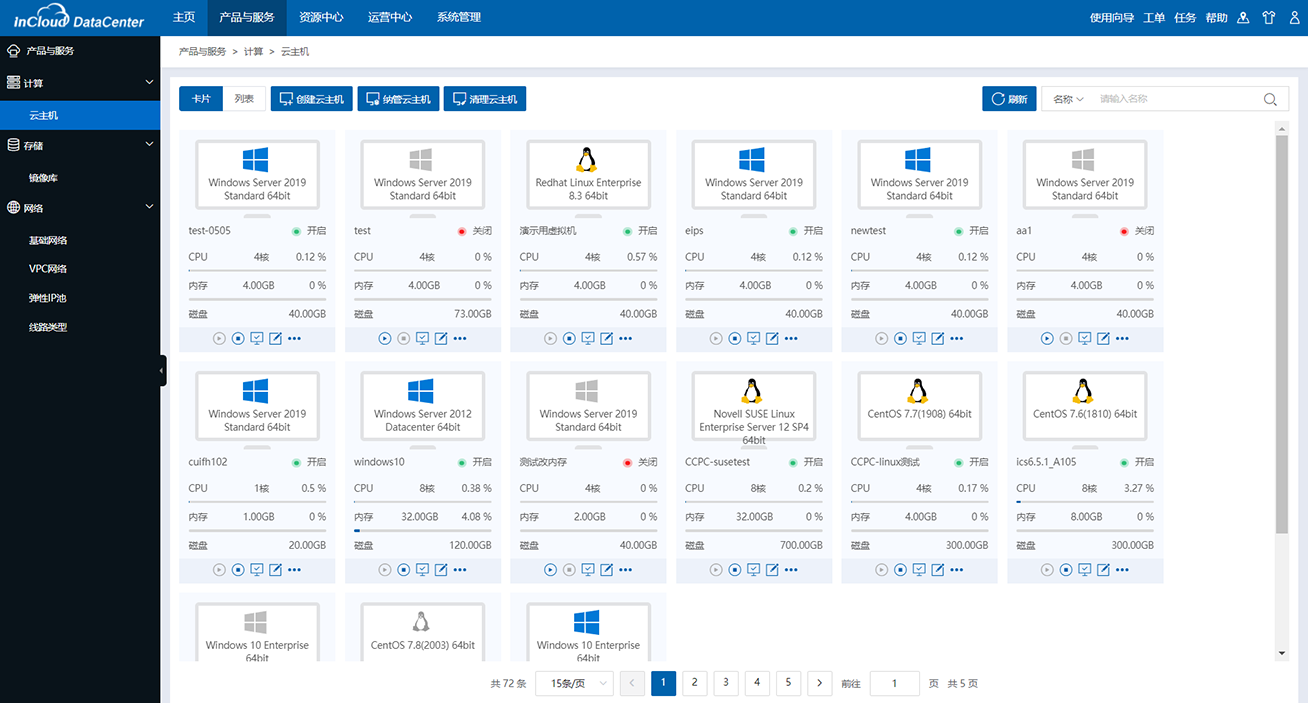Screen dimensions: 1308x703
Task: Click the vertical scrollbar of card list
Action: pyautogui.click(x=1282, y=330)
